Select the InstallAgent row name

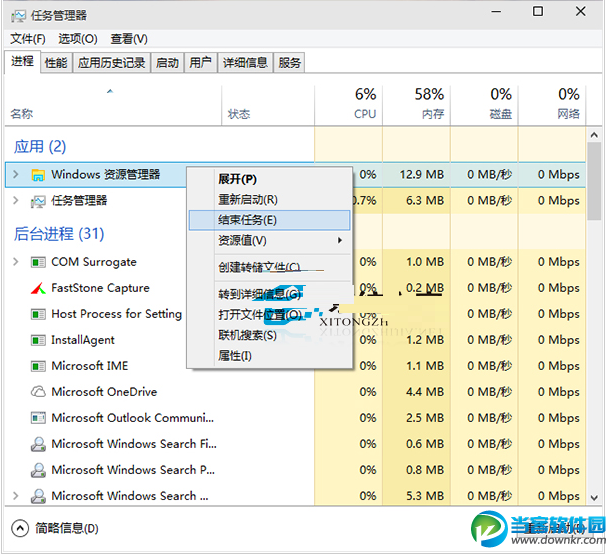(x=83, y=340)
